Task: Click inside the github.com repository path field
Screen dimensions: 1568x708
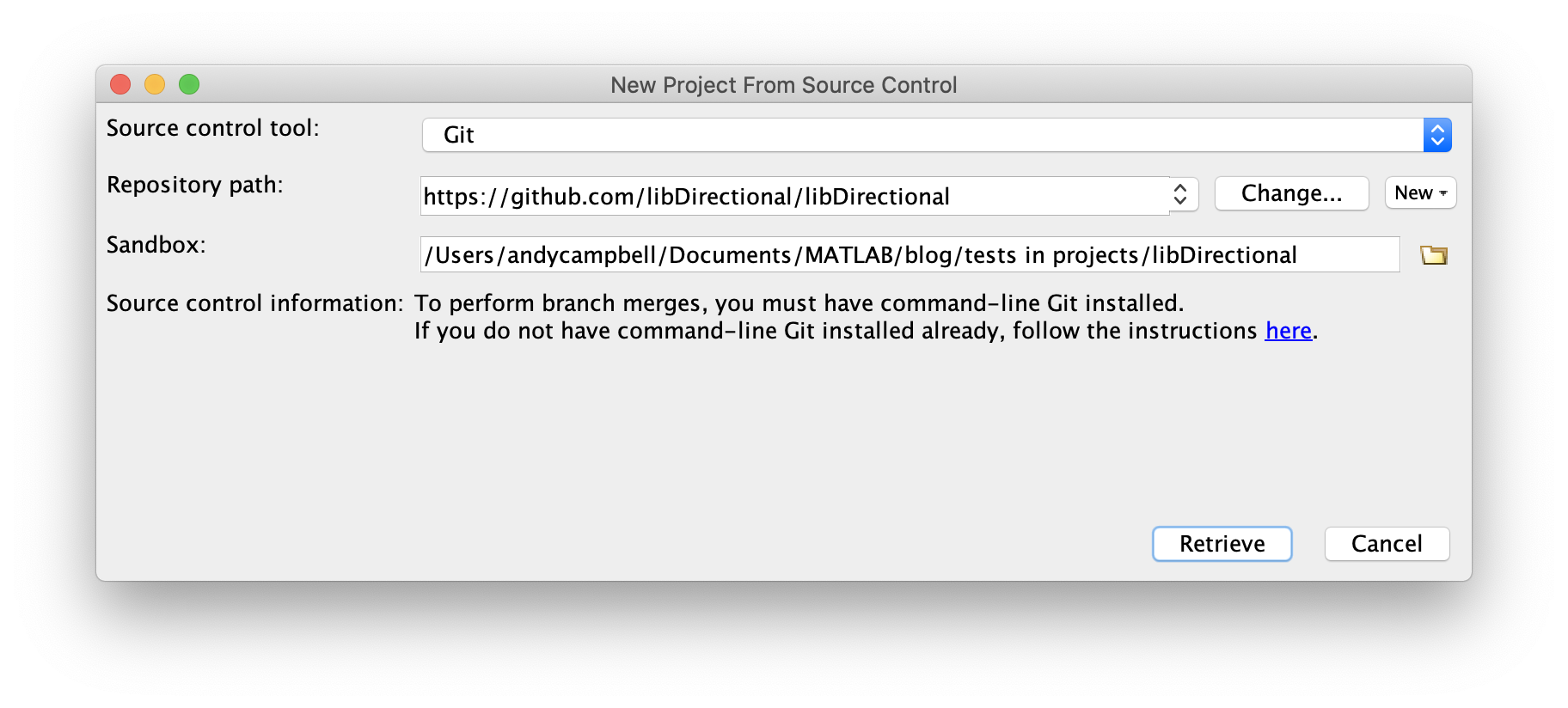Action: click(791, 197)
